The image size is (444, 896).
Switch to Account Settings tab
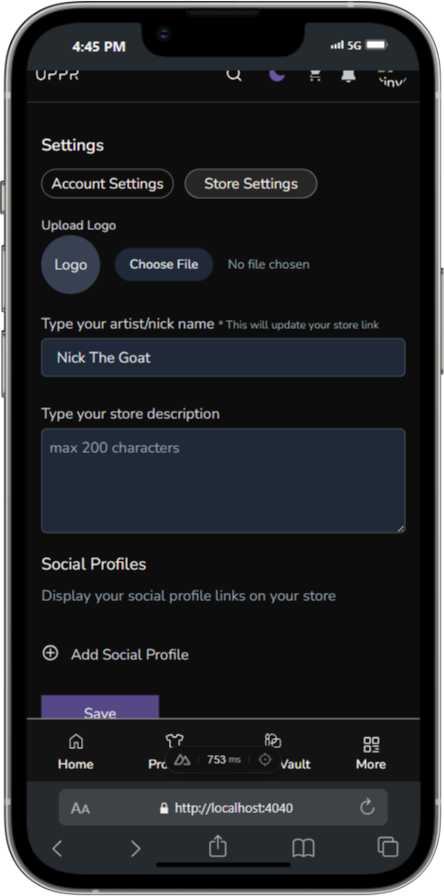pos(107,183)
